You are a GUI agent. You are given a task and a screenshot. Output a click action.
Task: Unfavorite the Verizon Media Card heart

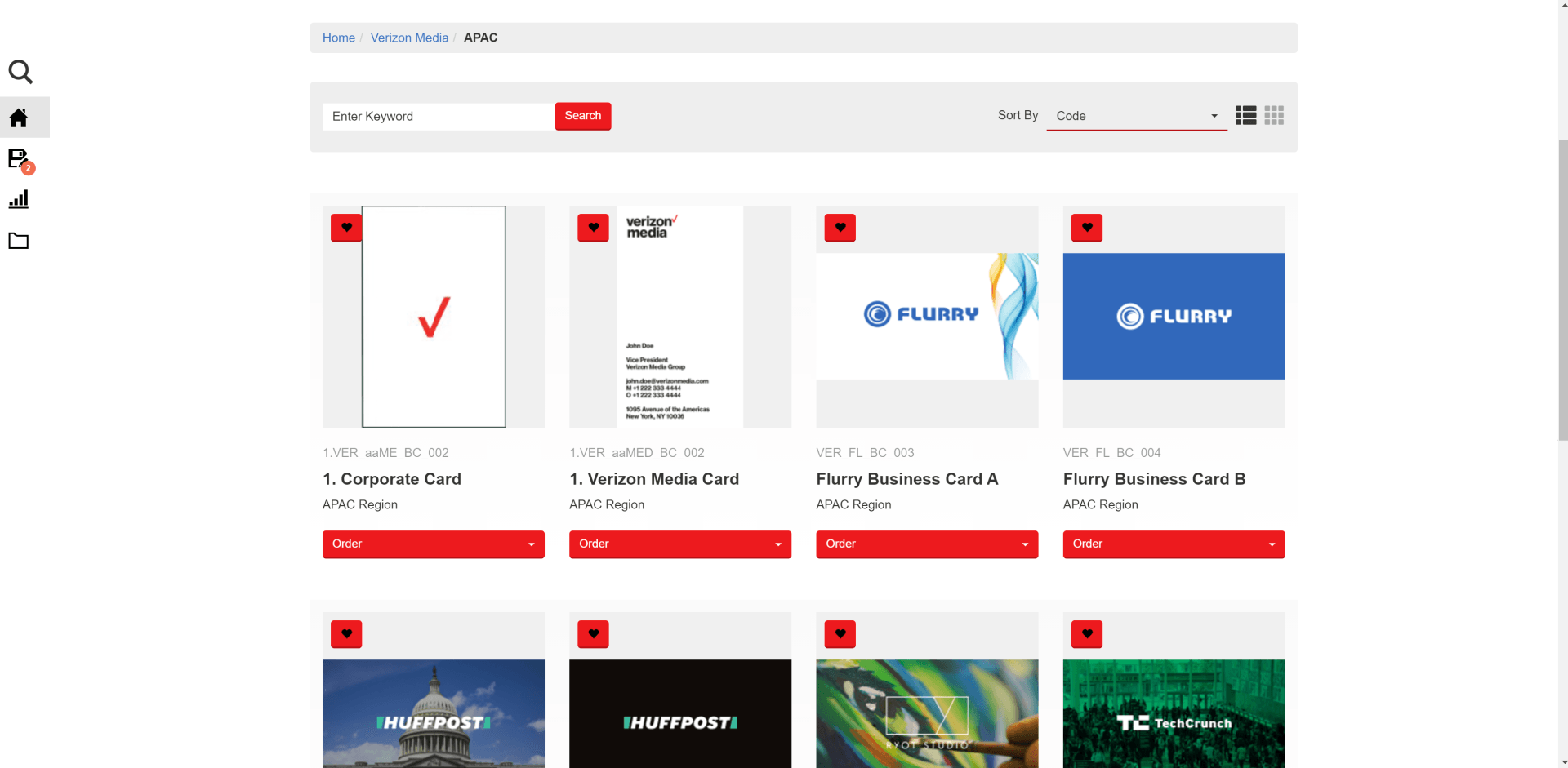tap(593, 228)
